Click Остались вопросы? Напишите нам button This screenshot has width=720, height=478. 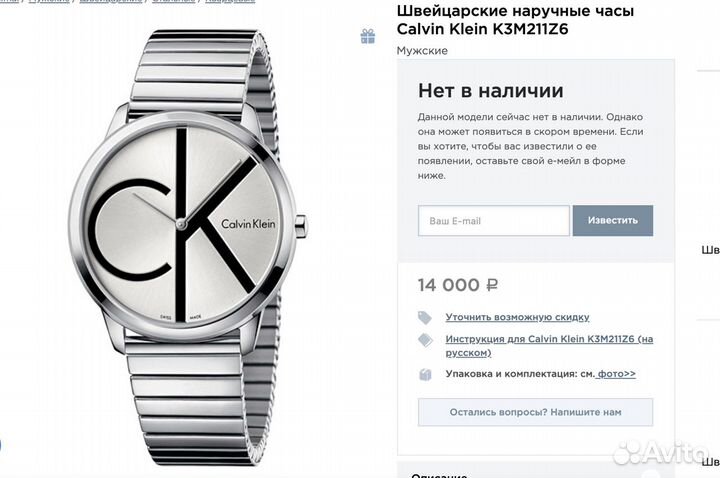(535, 412)
